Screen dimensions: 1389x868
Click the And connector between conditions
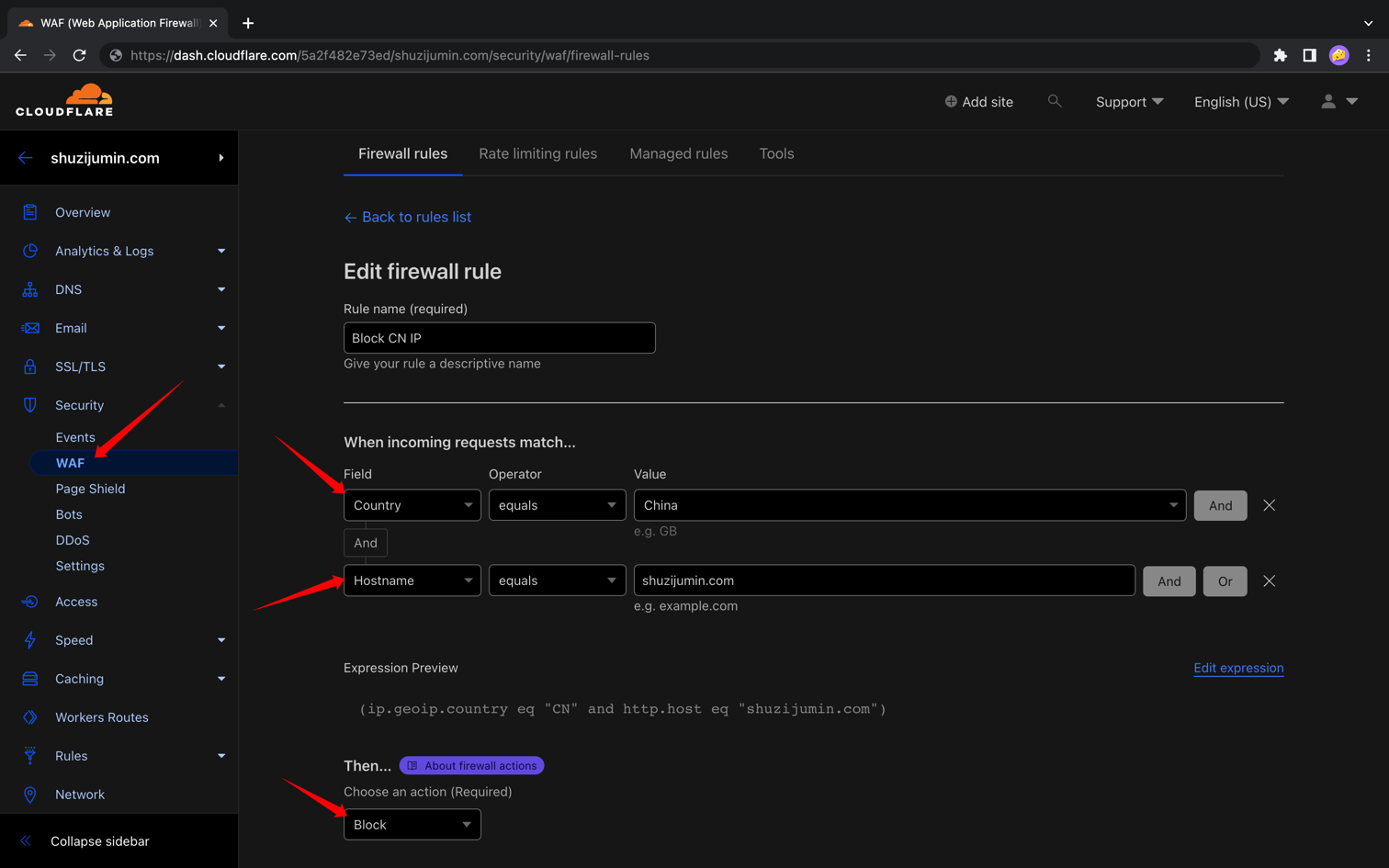(x=366, y=543)
